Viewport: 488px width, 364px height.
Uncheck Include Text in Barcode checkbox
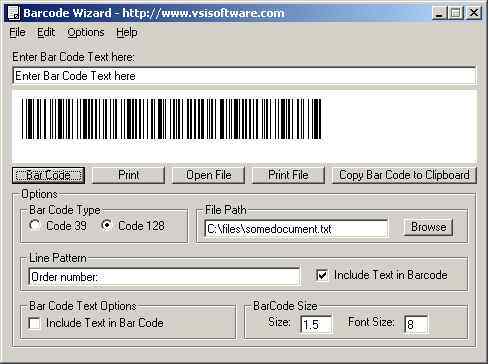pyautogui.click(x=322, y=275)
